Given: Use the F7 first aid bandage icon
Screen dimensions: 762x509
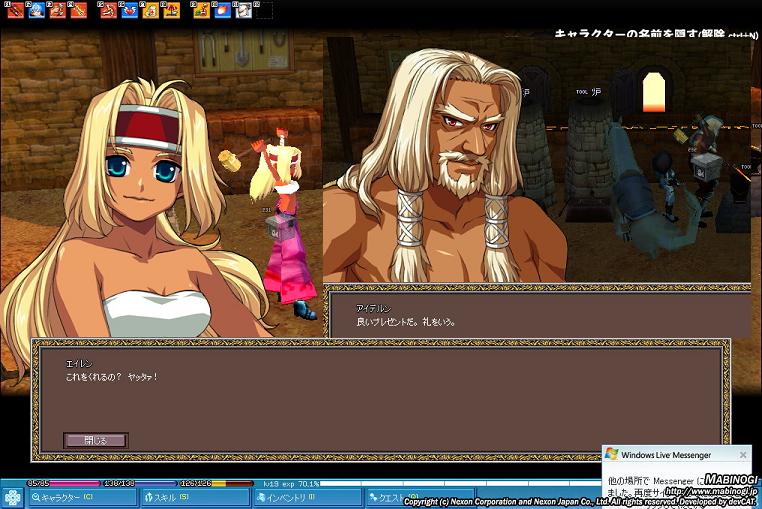Looking at the screenshot, I should 150,10.
